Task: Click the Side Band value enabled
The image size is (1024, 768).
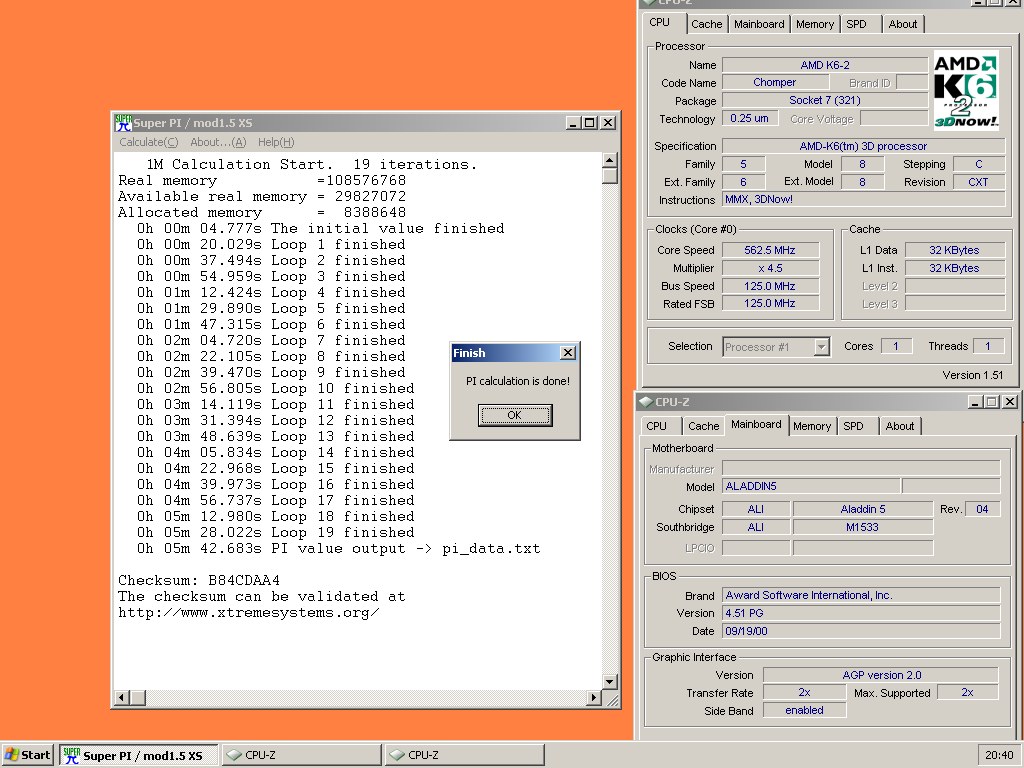Action: [x=805, y=711]
